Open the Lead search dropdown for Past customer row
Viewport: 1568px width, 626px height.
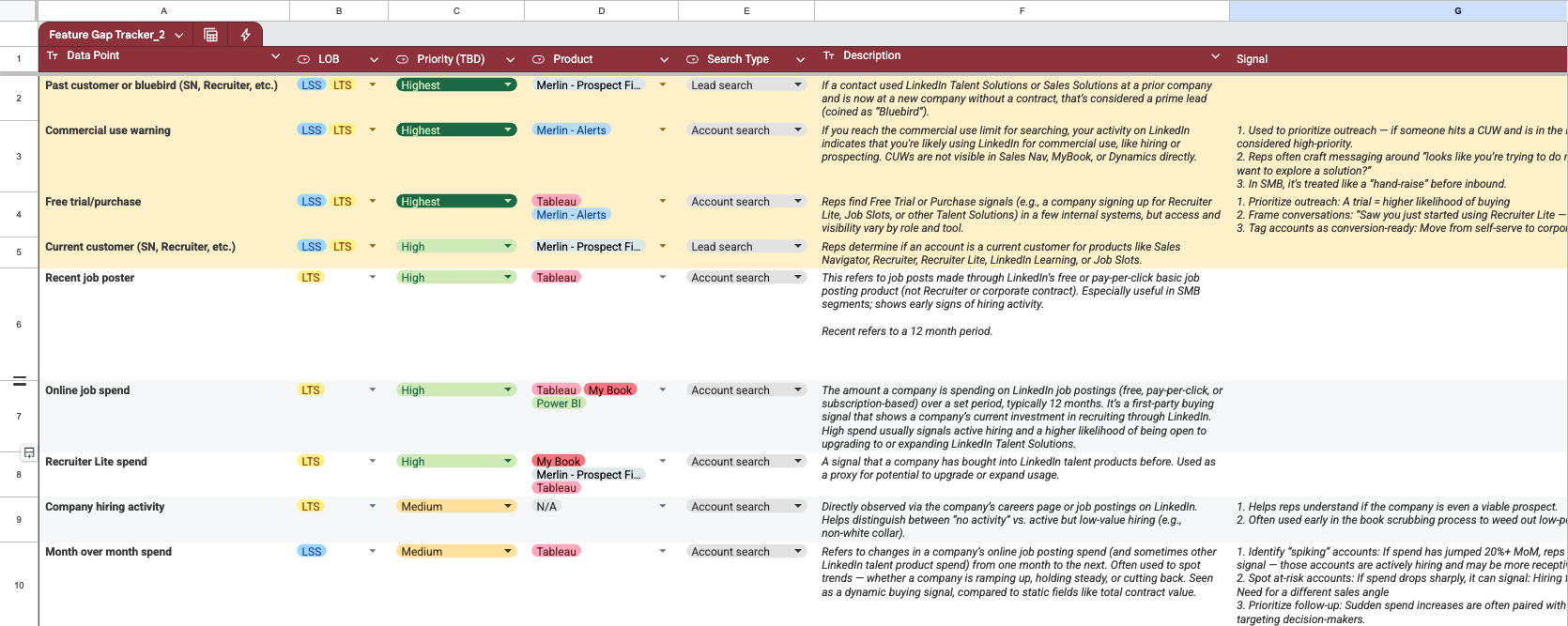pos(798,84)
